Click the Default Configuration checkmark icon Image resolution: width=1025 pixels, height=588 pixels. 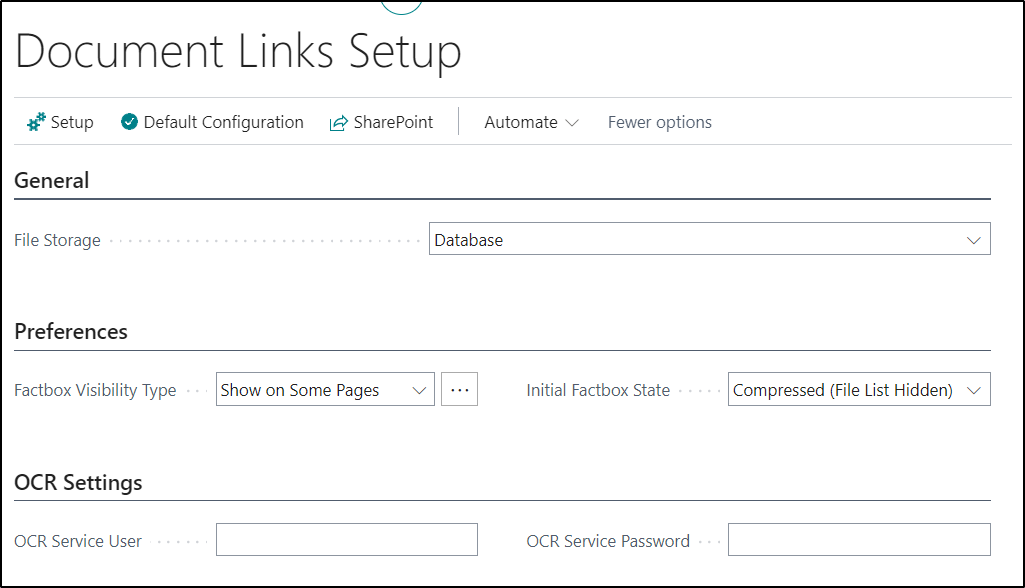pos(129,121)
